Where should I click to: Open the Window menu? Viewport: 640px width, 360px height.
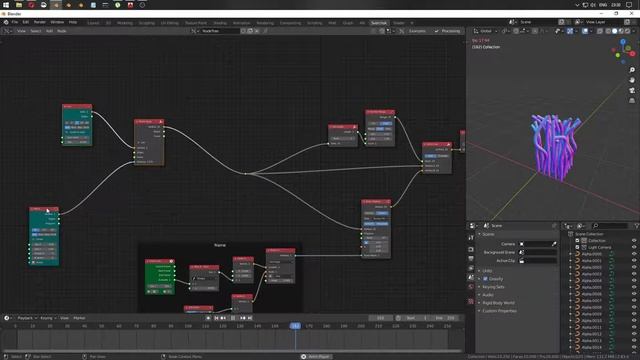click(57, 22)
